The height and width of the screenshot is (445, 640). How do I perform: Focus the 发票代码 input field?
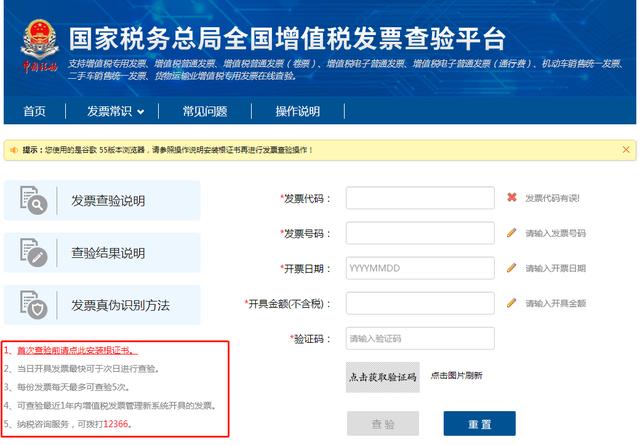click(420, 198)
